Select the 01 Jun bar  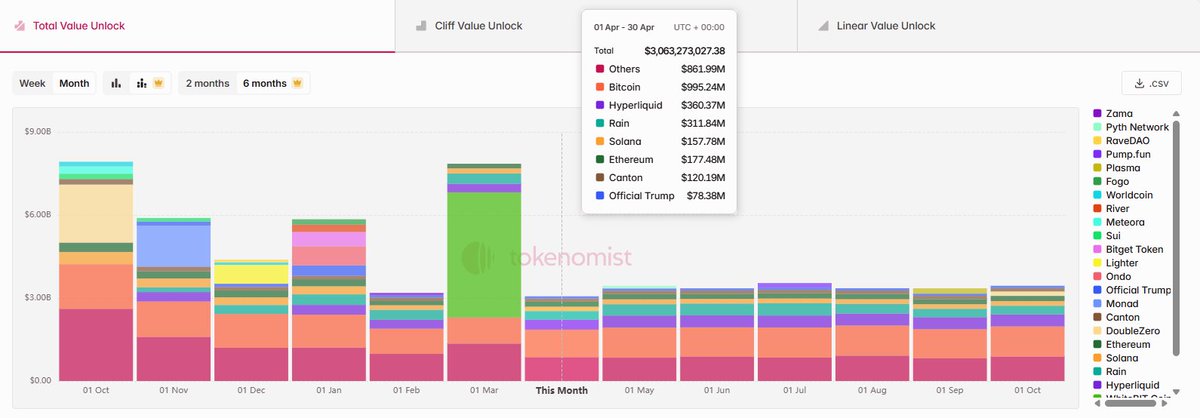717,335
